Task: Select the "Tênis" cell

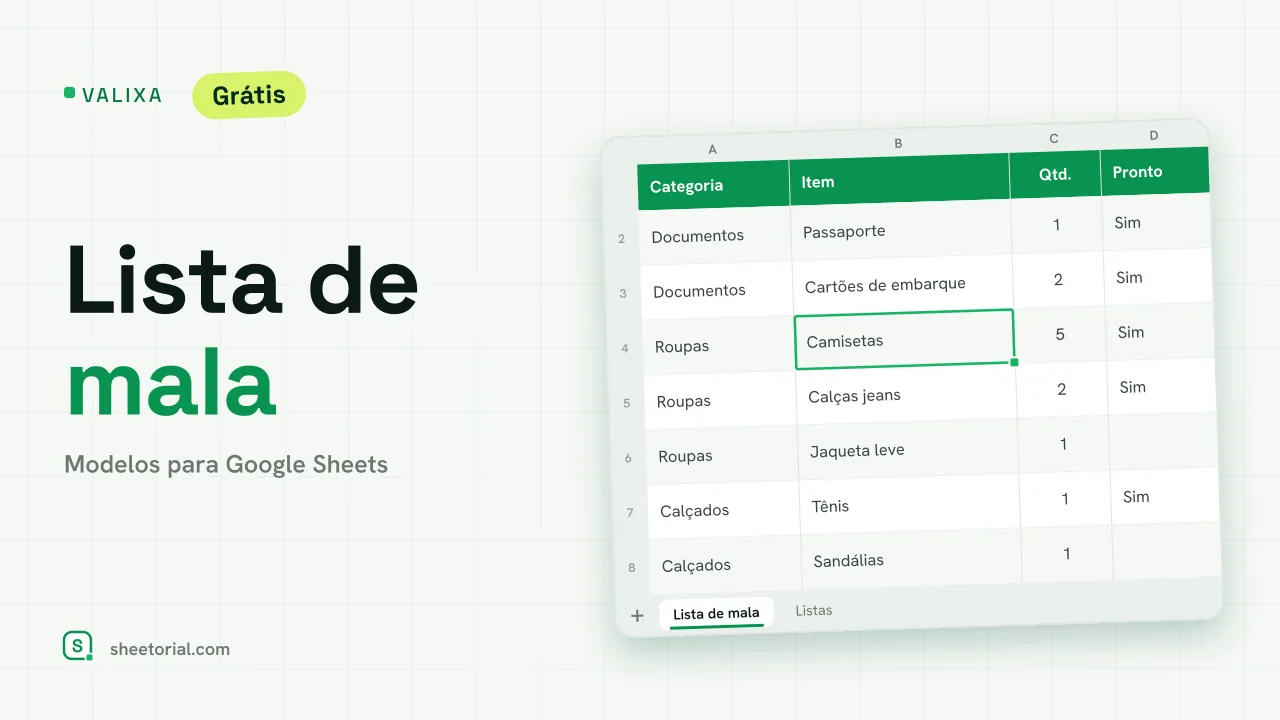Action: point(910,504)
